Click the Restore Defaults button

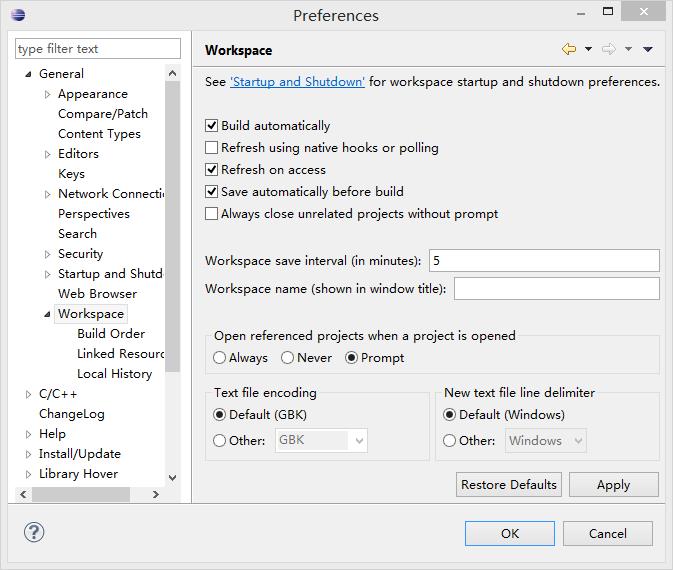tap(509, 485)
